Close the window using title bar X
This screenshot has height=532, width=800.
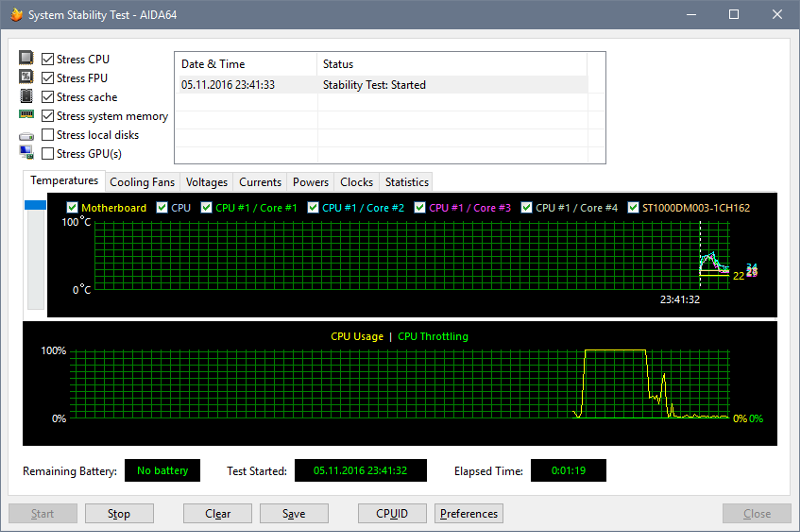point(777,14)
